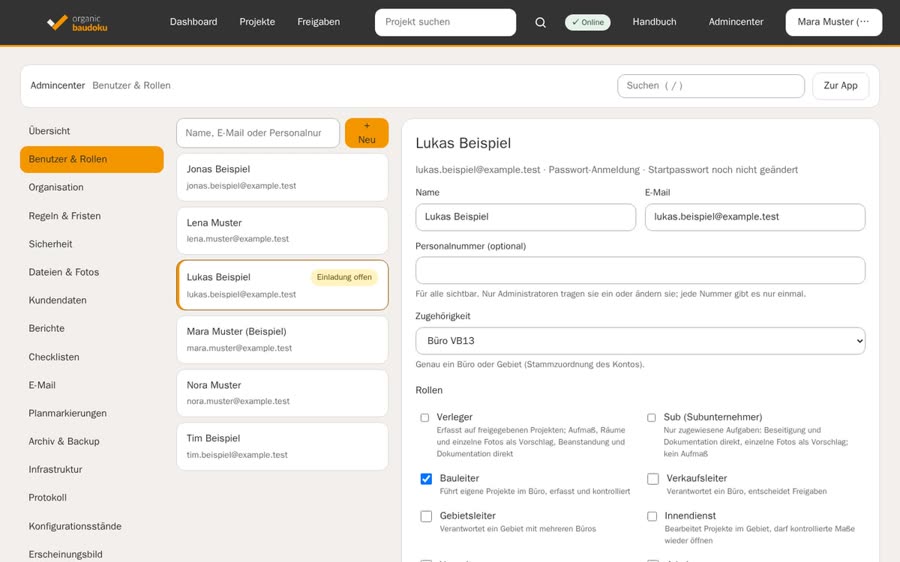
Task: Click the E-Mail input field
Action: tap(755, 217)
